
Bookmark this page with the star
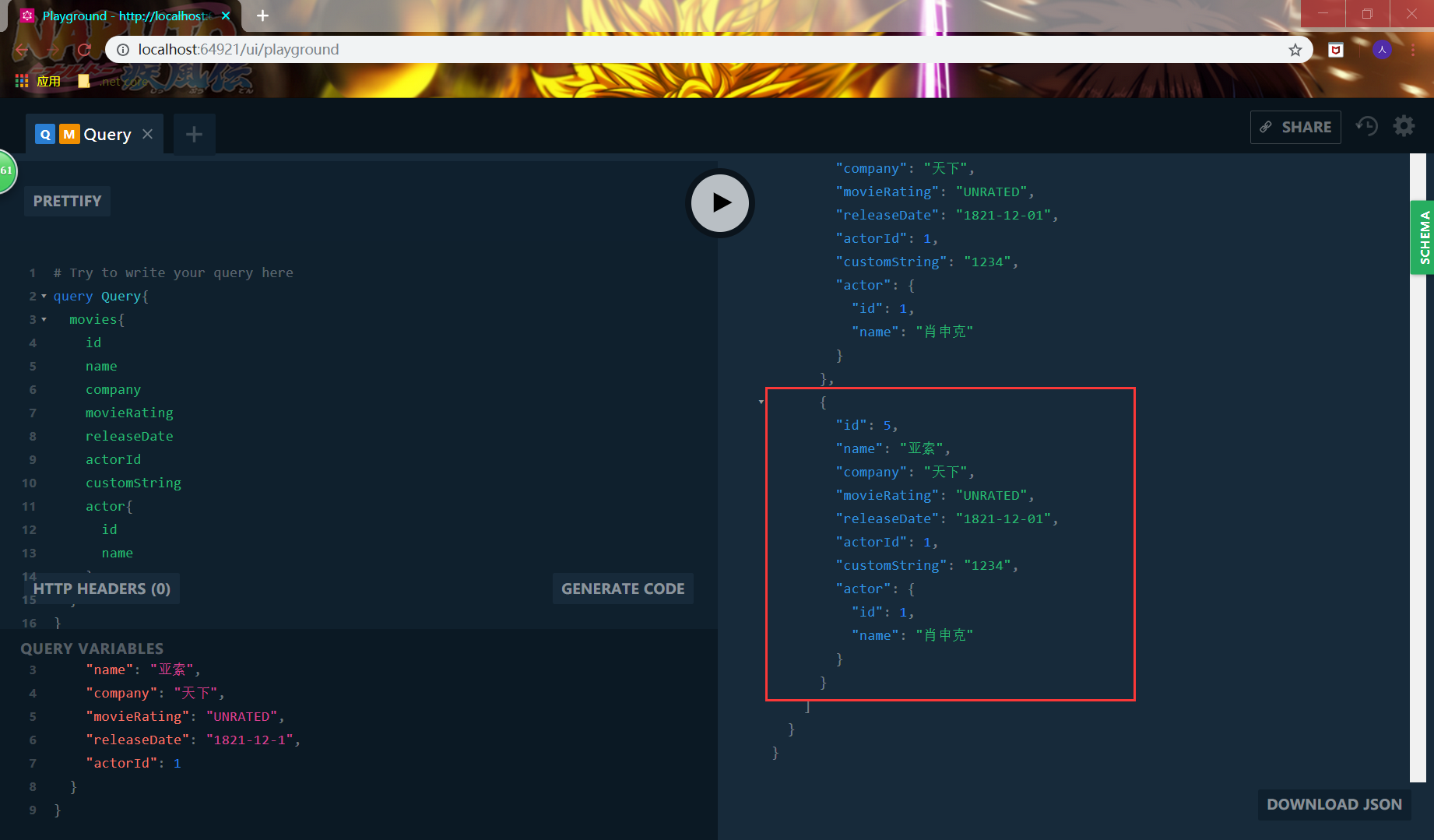tap(1295, 50)
